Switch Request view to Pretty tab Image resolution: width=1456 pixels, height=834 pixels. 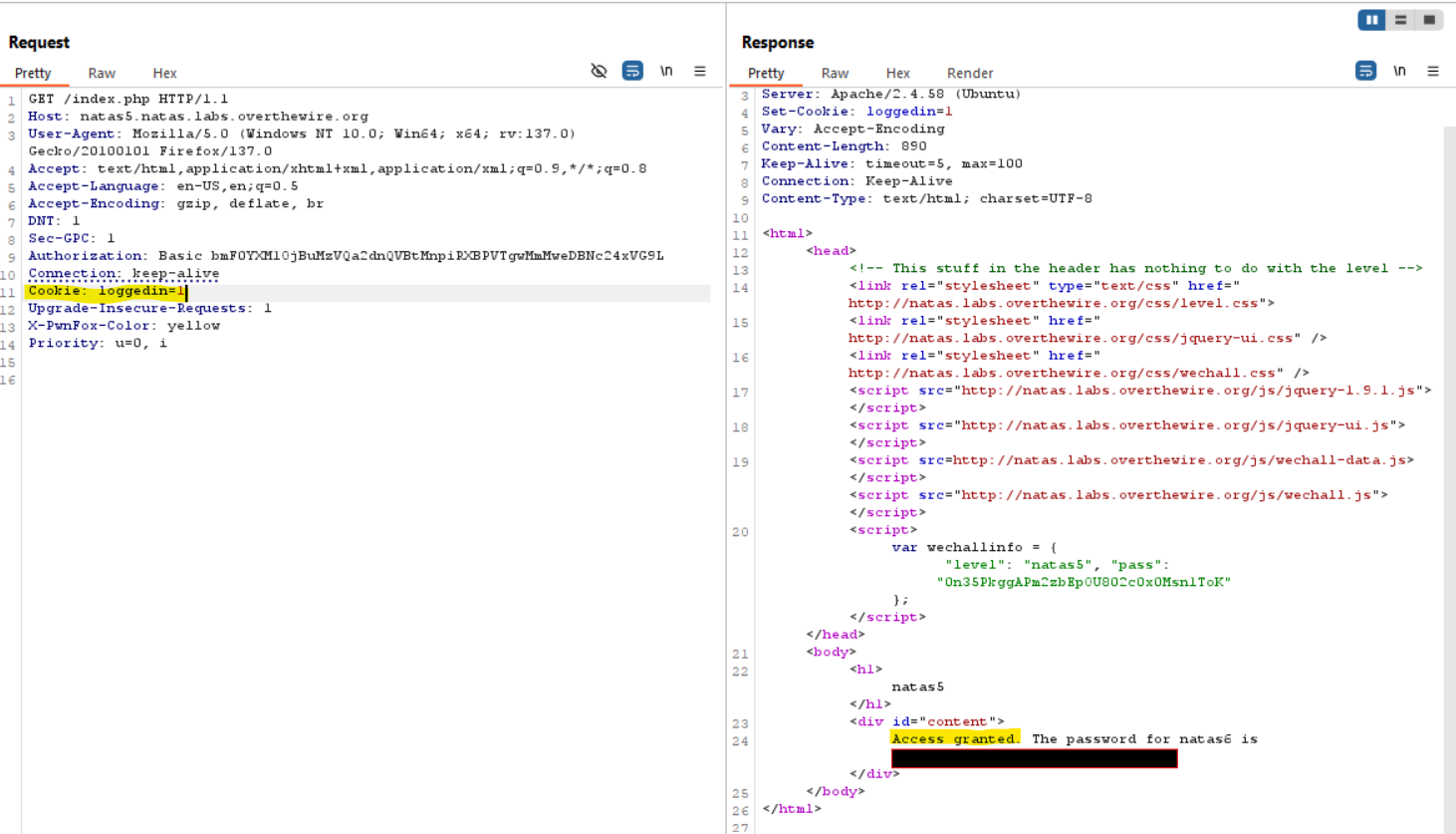[x=33, y=73]
